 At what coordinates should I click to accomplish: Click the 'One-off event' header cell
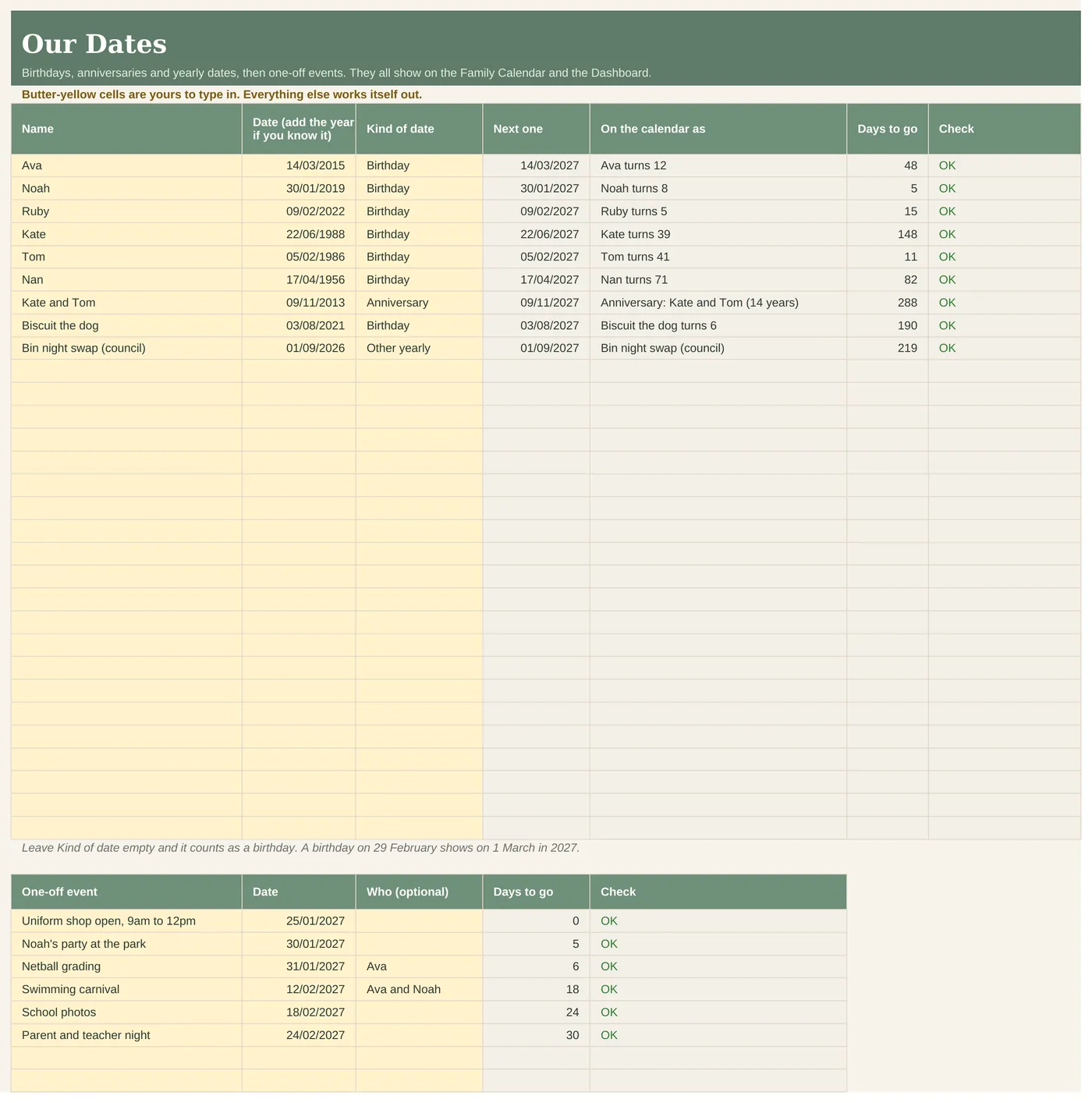point(126,893)
